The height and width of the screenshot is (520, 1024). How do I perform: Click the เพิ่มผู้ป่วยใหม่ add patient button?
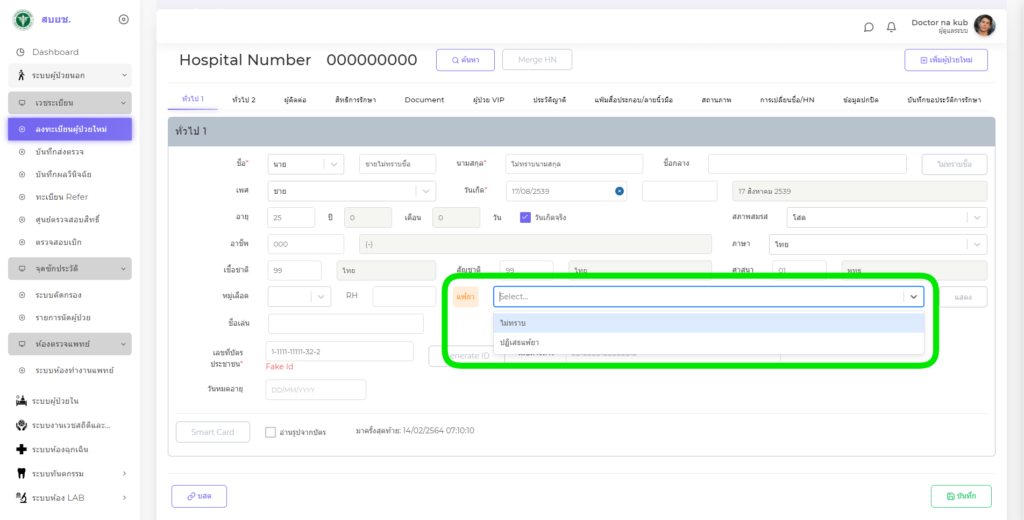click(x=946, y=60)
